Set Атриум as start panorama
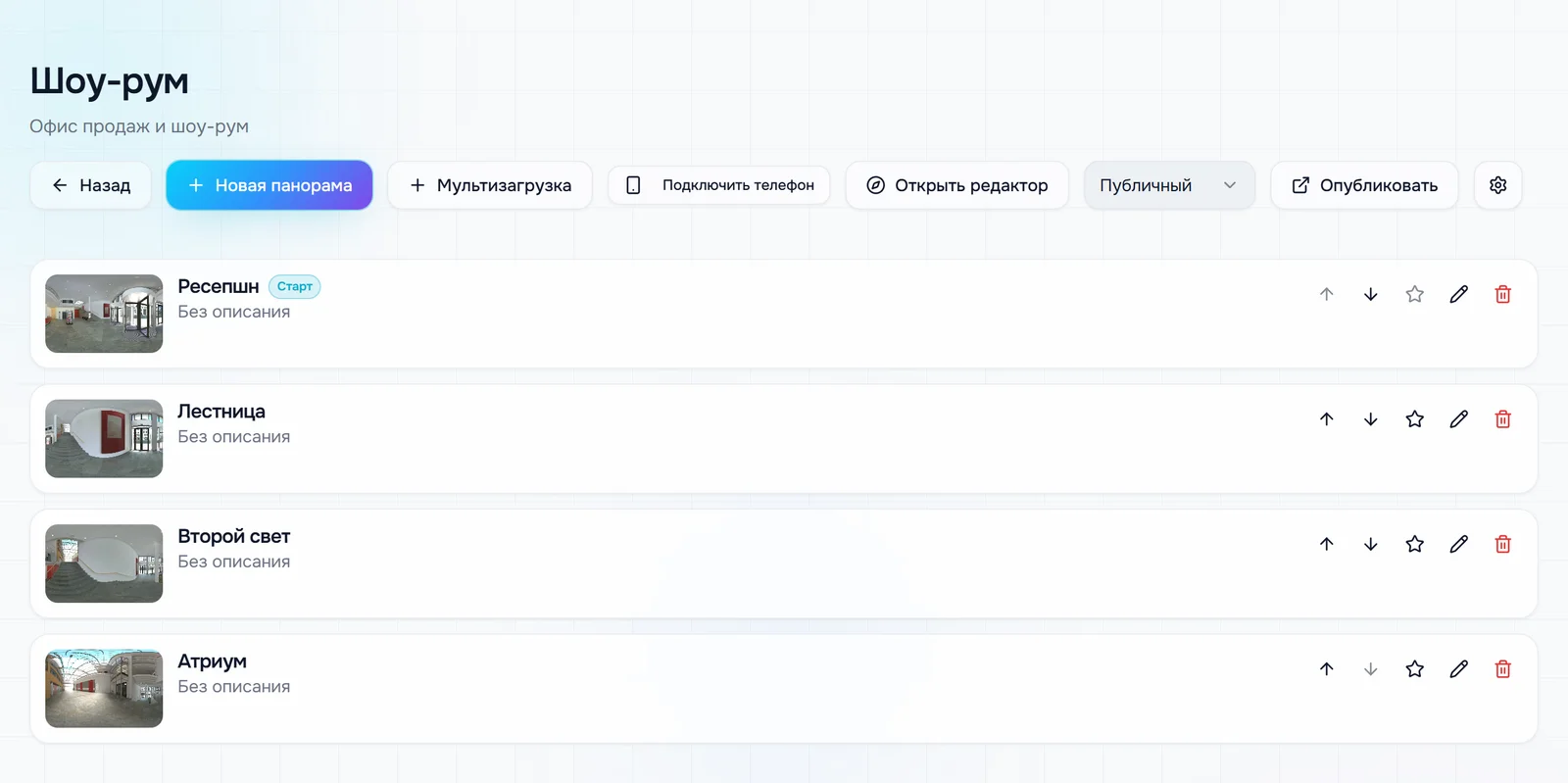The width and height of the screenshot is (1568, 783). [x=1414, y=669]
